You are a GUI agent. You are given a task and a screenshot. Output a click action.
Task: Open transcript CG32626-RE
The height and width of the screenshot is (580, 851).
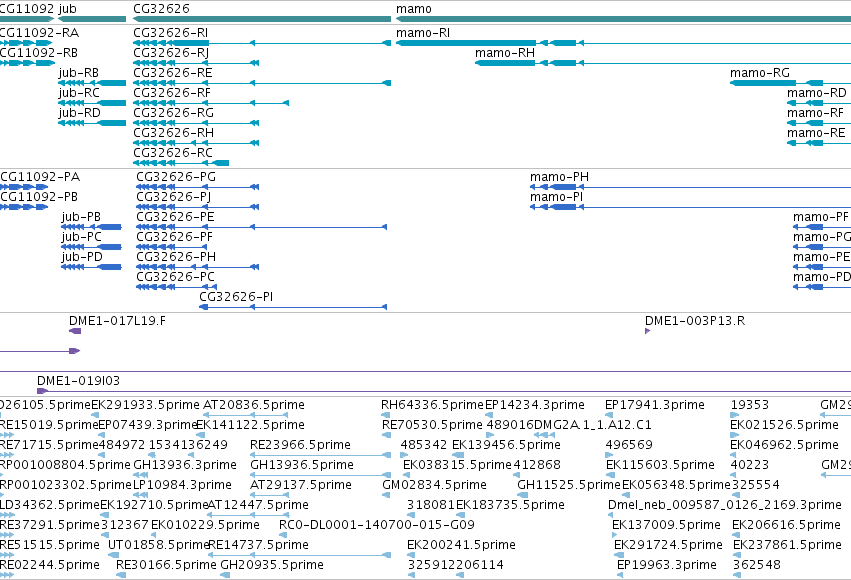[173, 73]
